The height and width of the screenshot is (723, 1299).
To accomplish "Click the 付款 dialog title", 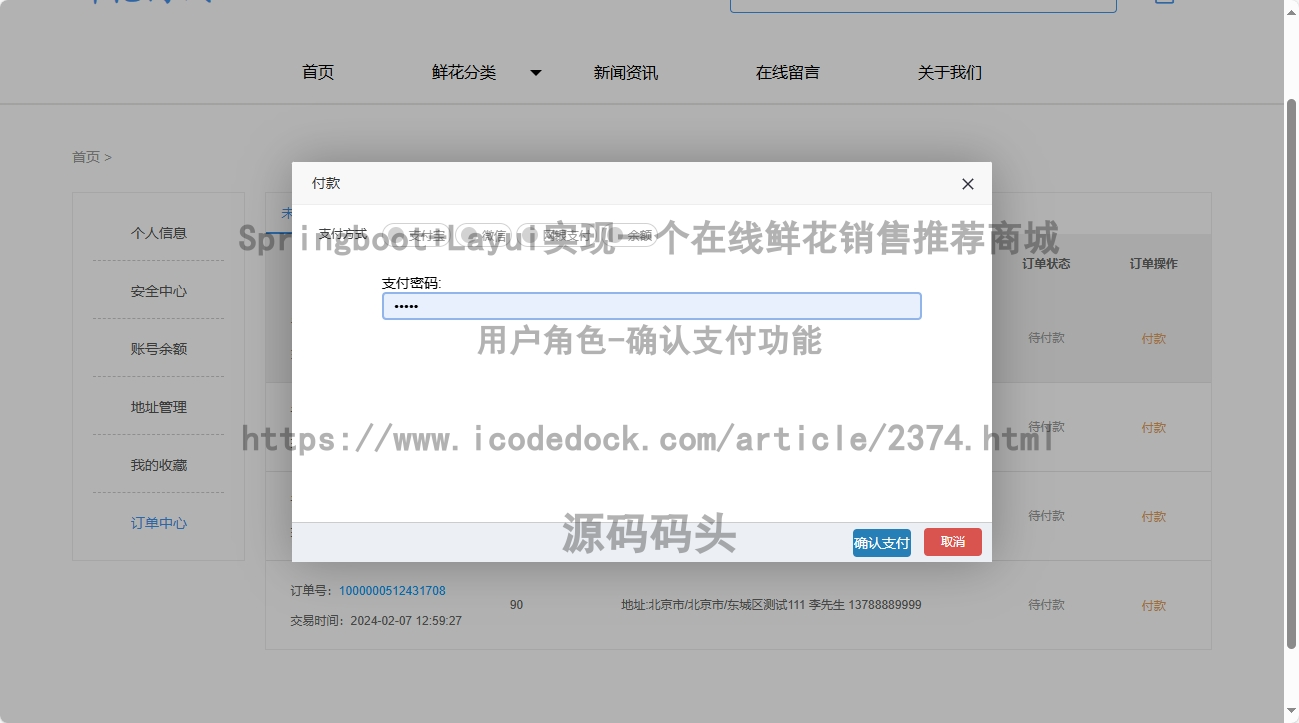I will [x=326, y=183].
